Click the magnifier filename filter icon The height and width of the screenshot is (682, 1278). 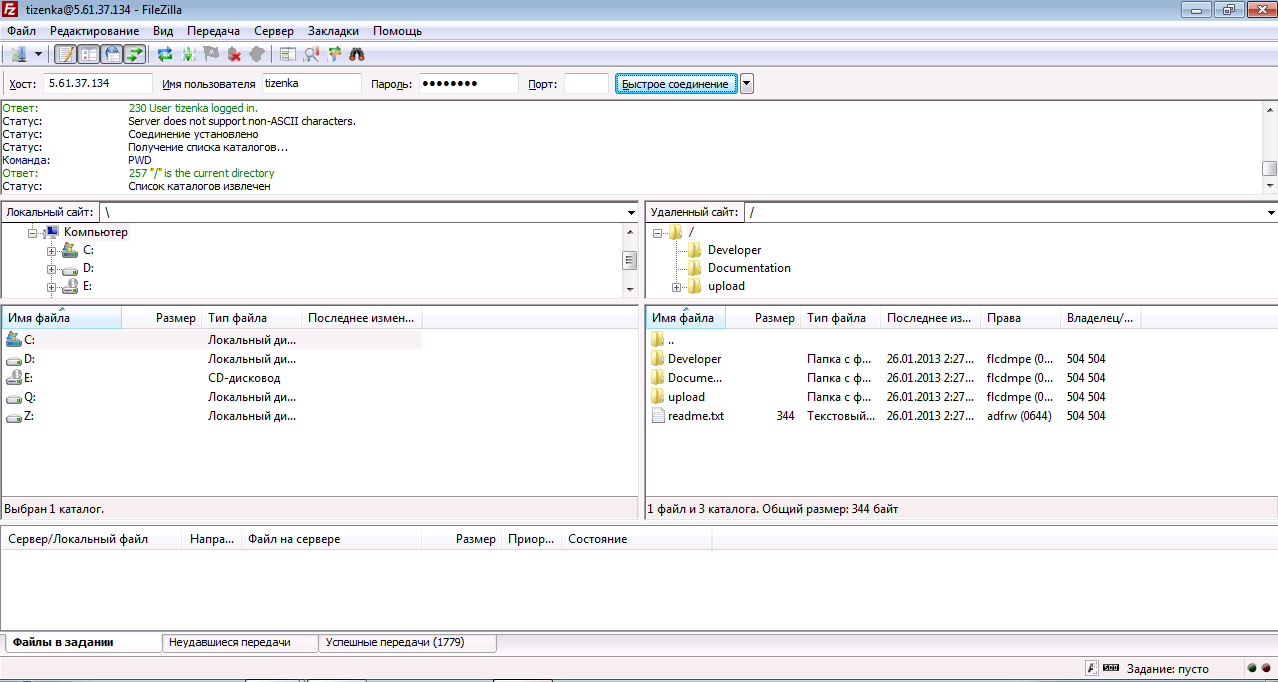pyautogui.click(x=311, y=54)
